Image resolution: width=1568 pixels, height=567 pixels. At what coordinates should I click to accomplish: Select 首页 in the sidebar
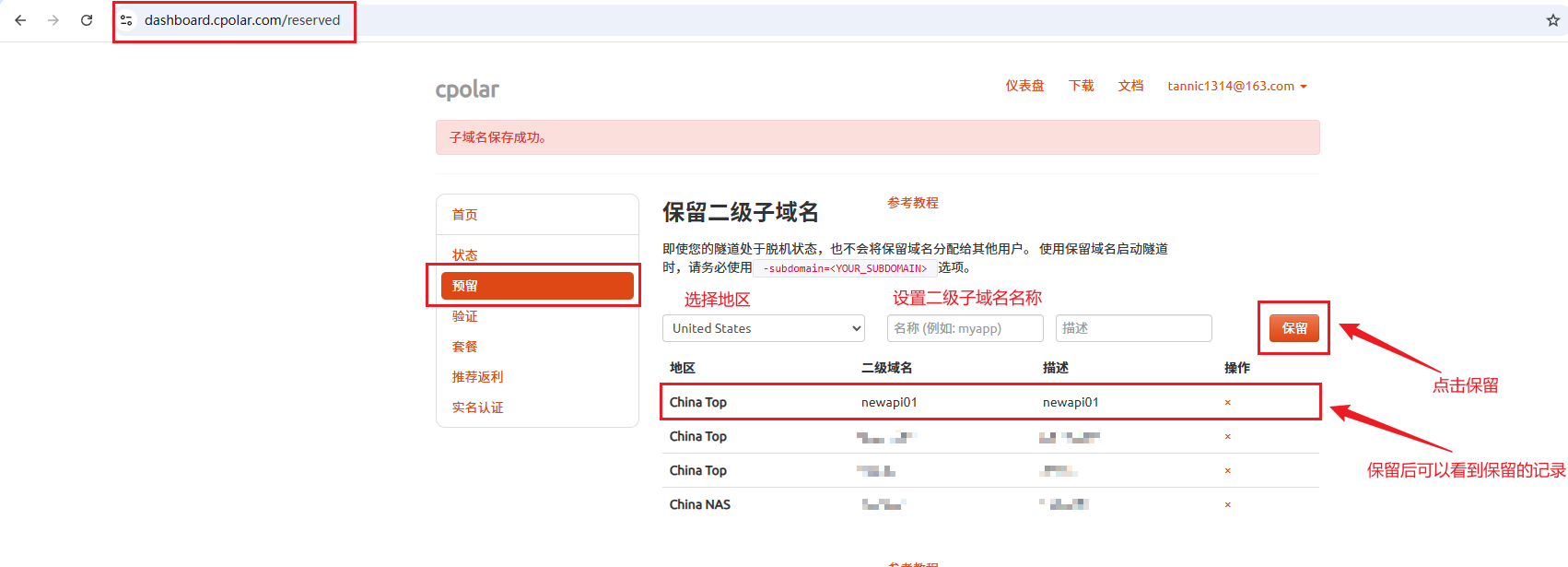coord(464,215)
